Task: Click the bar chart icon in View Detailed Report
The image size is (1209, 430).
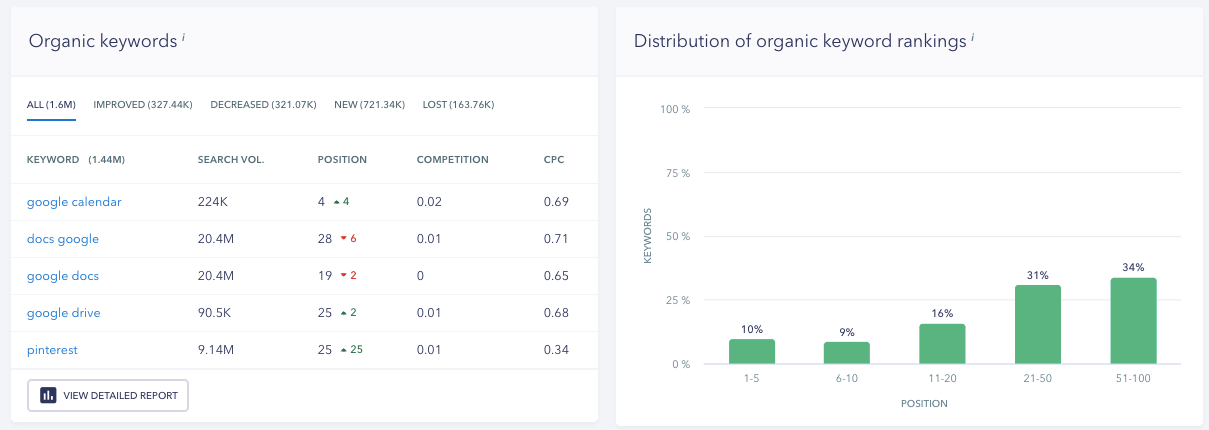Action: (x=48, y=395)
